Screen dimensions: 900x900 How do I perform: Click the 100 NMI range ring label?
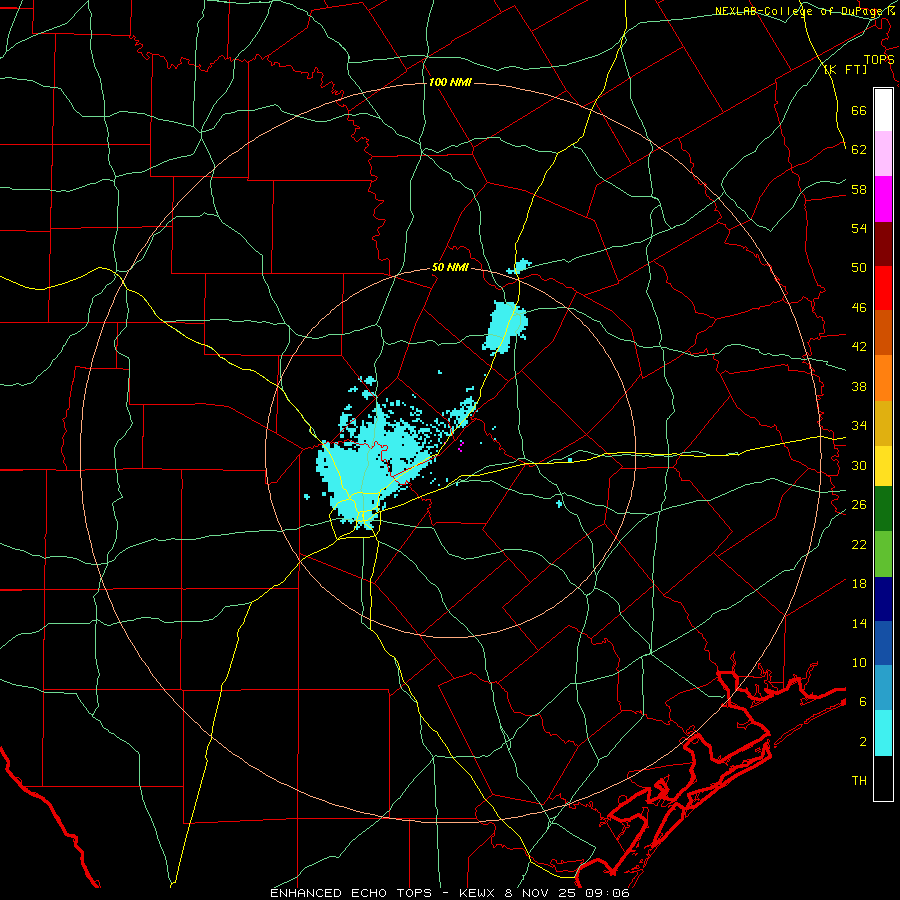[449, 82]
